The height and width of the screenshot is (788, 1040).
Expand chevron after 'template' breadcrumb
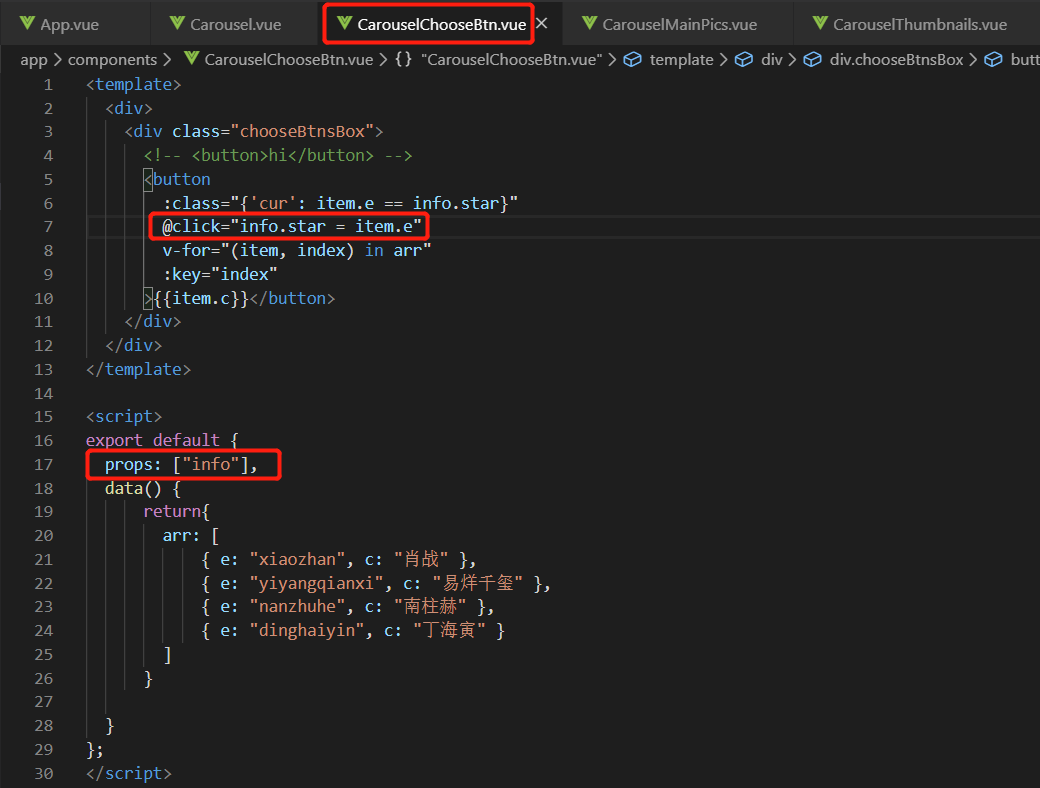[x=724, y=60]
